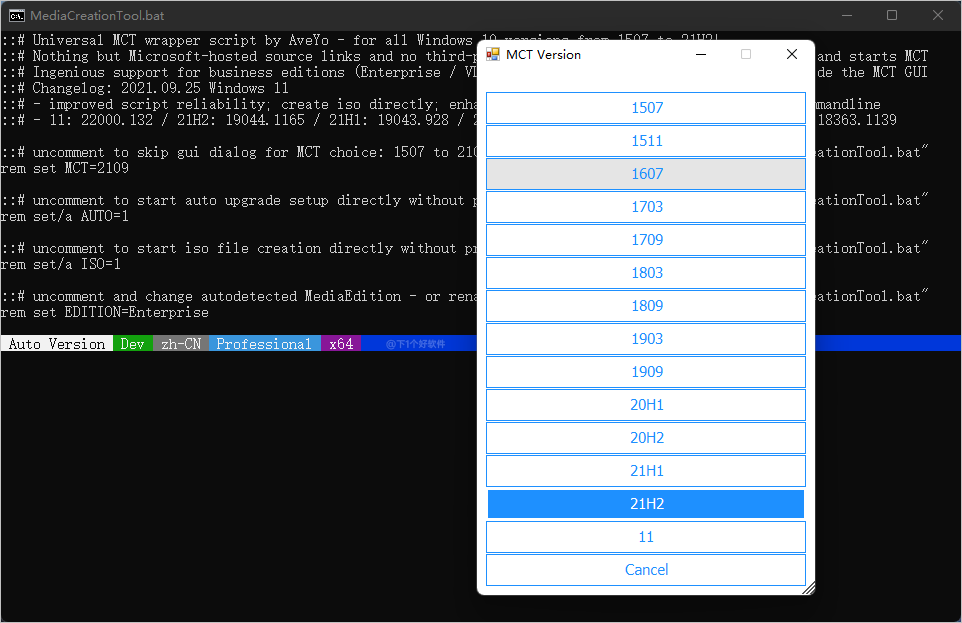Click the 'rem set/a ISO=1' console line
Image resolution: width=962 pixels, height=623 pixels.
point(61,264)
